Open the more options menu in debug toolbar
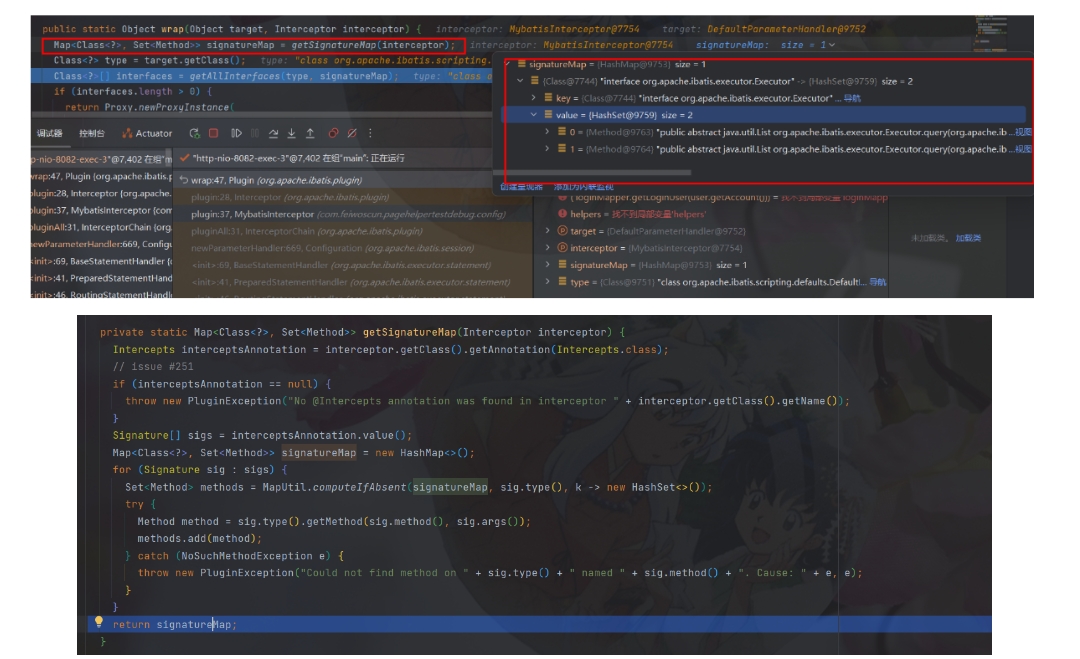 369,133
